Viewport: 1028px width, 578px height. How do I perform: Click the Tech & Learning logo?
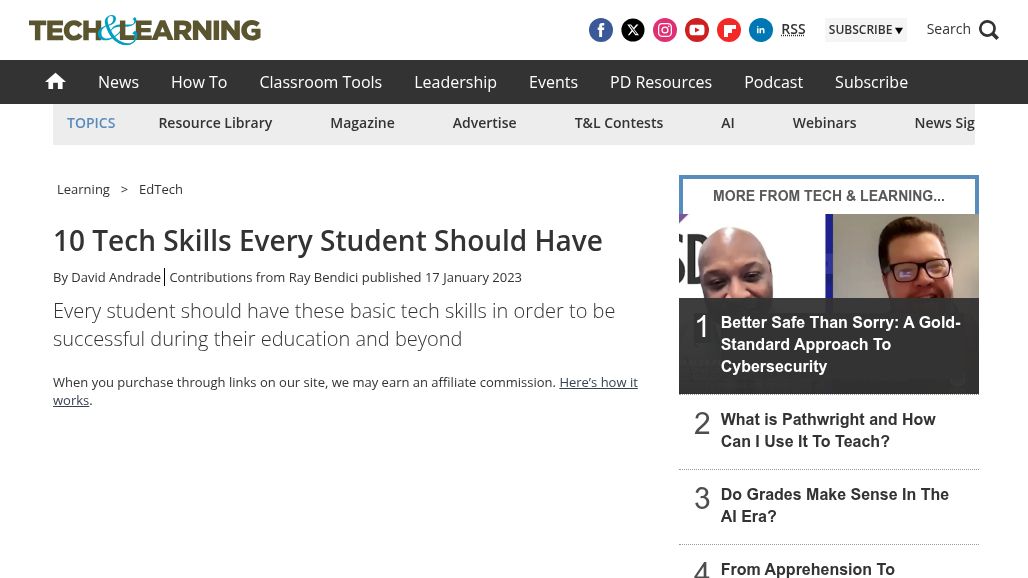[x=144, y=30]
